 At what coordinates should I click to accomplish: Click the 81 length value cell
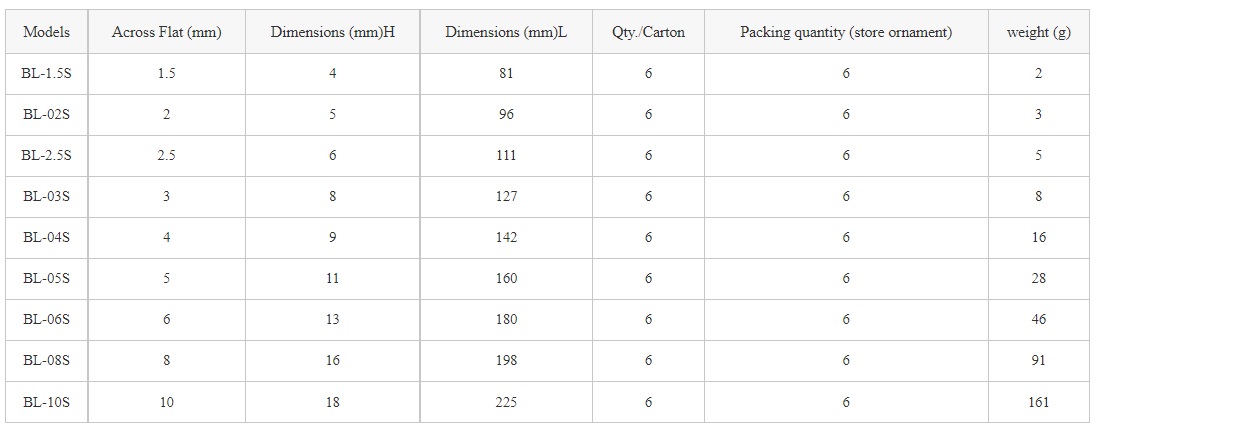click(507, 74)
